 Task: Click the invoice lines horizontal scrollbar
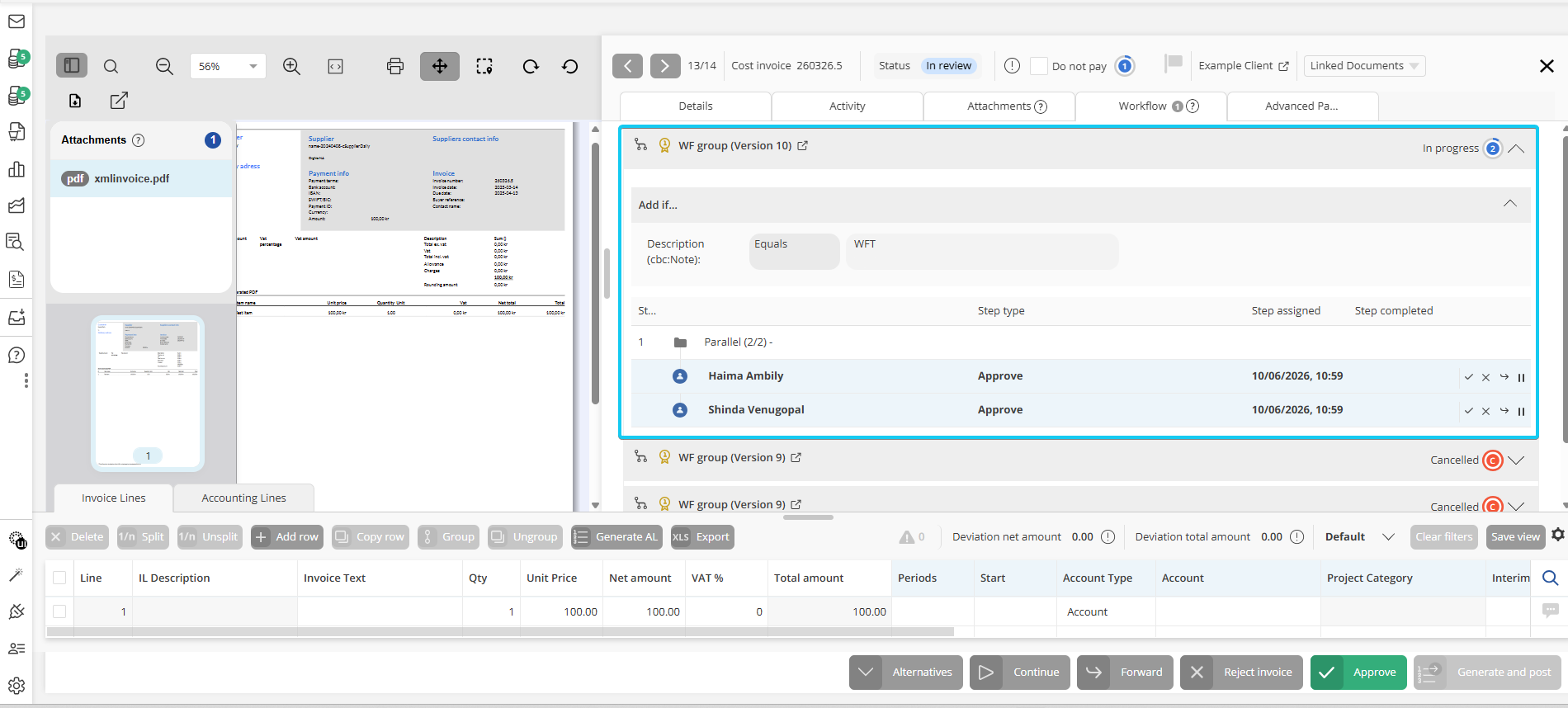point(500,632)
